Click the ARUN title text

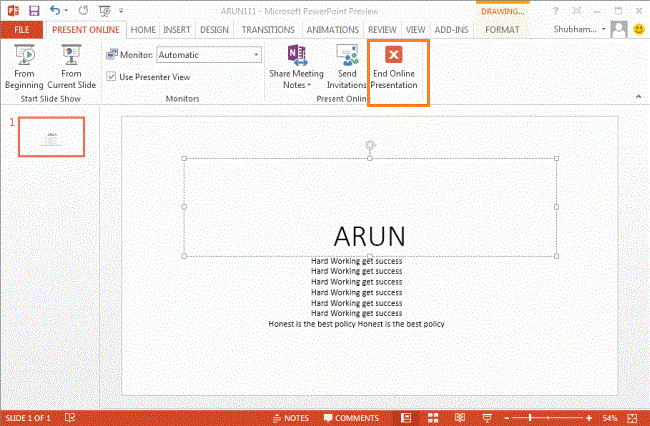[369, 236]
